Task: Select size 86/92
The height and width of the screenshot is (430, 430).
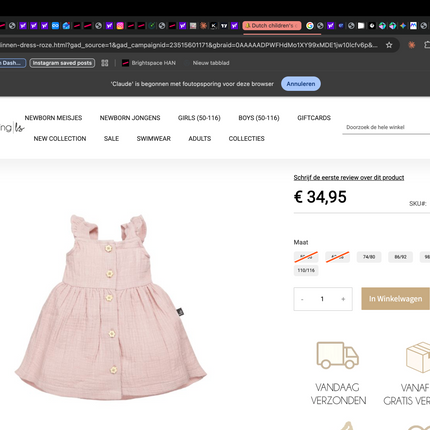Action: click(x=400, y=257)
